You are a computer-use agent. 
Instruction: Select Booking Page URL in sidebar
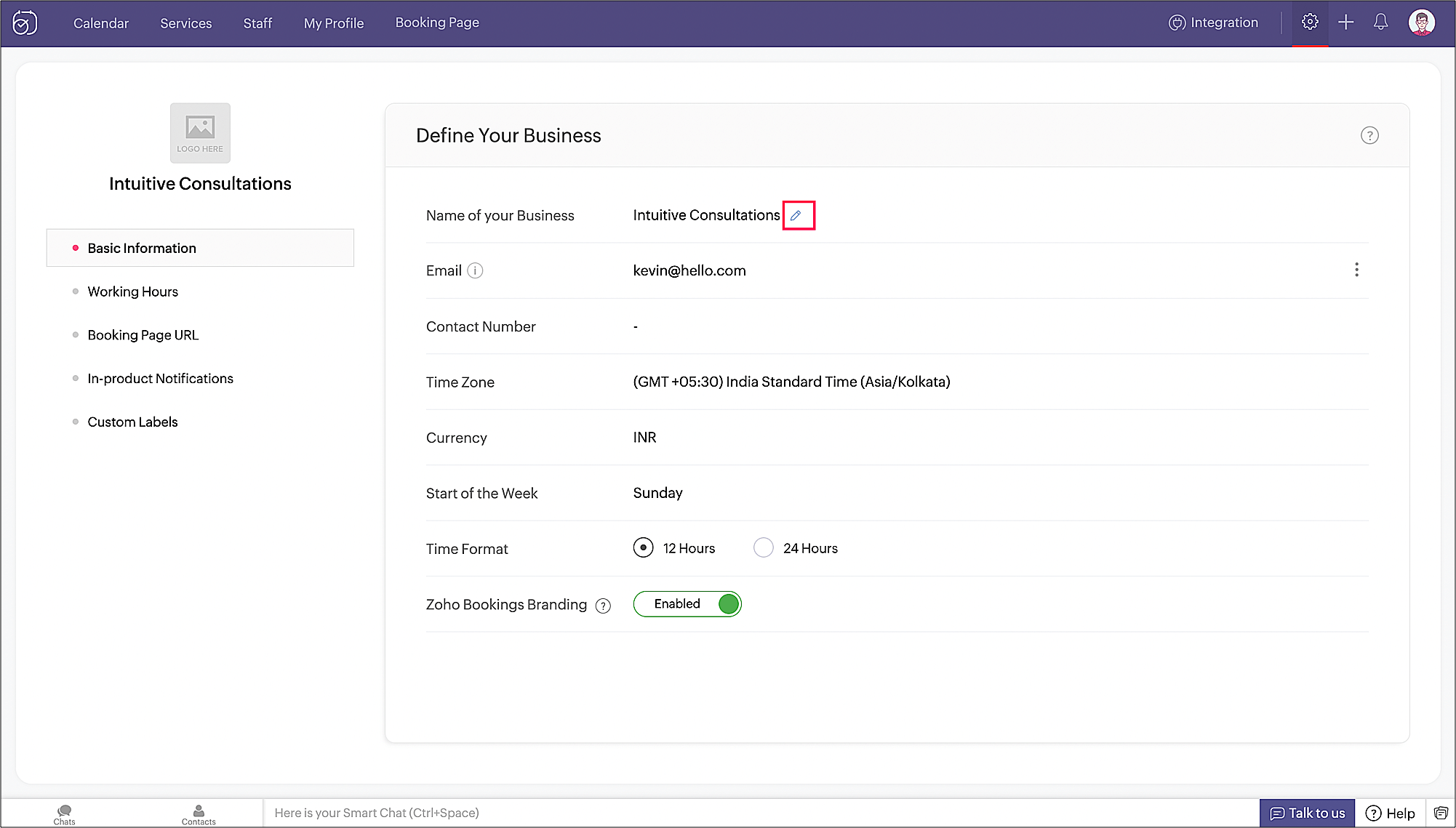[x=143, y=335]
